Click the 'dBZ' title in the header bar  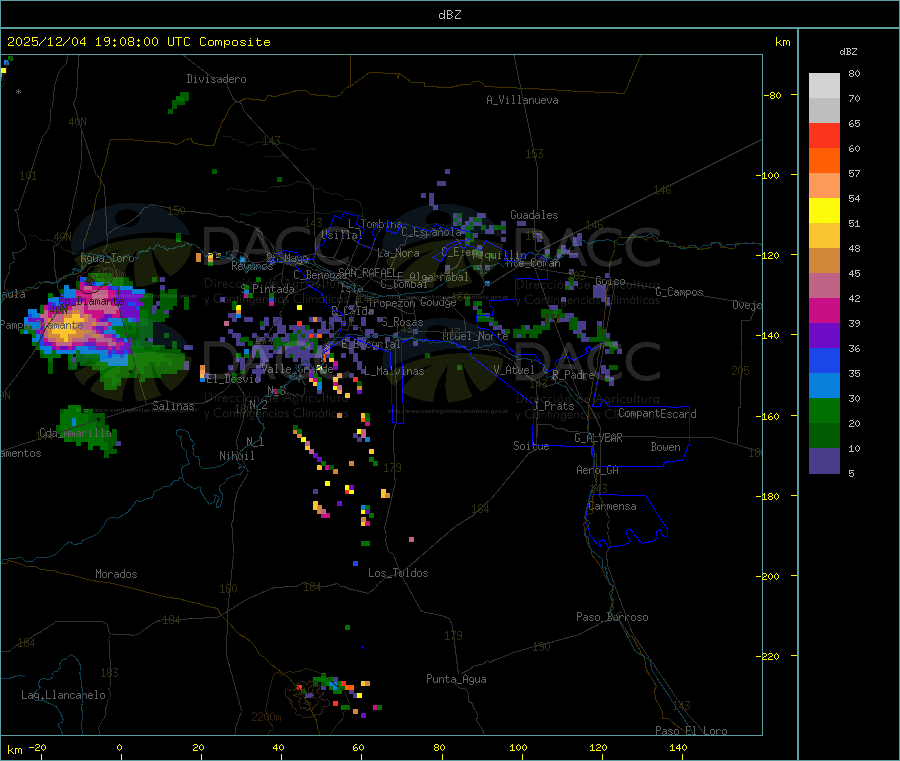[x=449, y=15]
